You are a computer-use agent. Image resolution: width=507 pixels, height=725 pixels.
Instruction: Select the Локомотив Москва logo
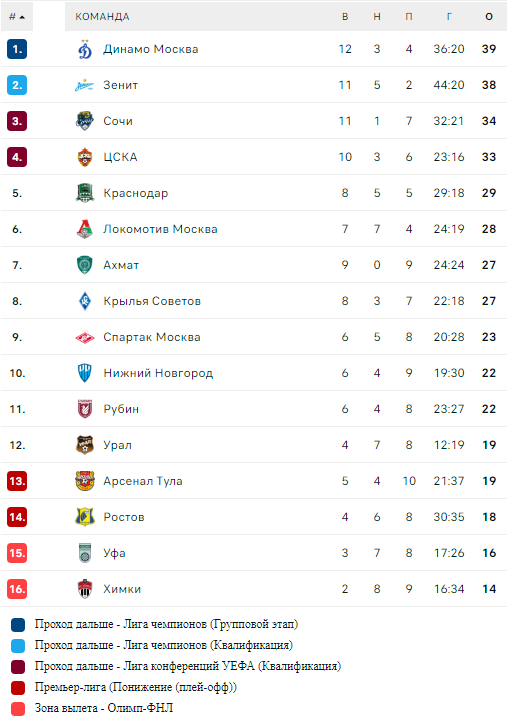85,229
